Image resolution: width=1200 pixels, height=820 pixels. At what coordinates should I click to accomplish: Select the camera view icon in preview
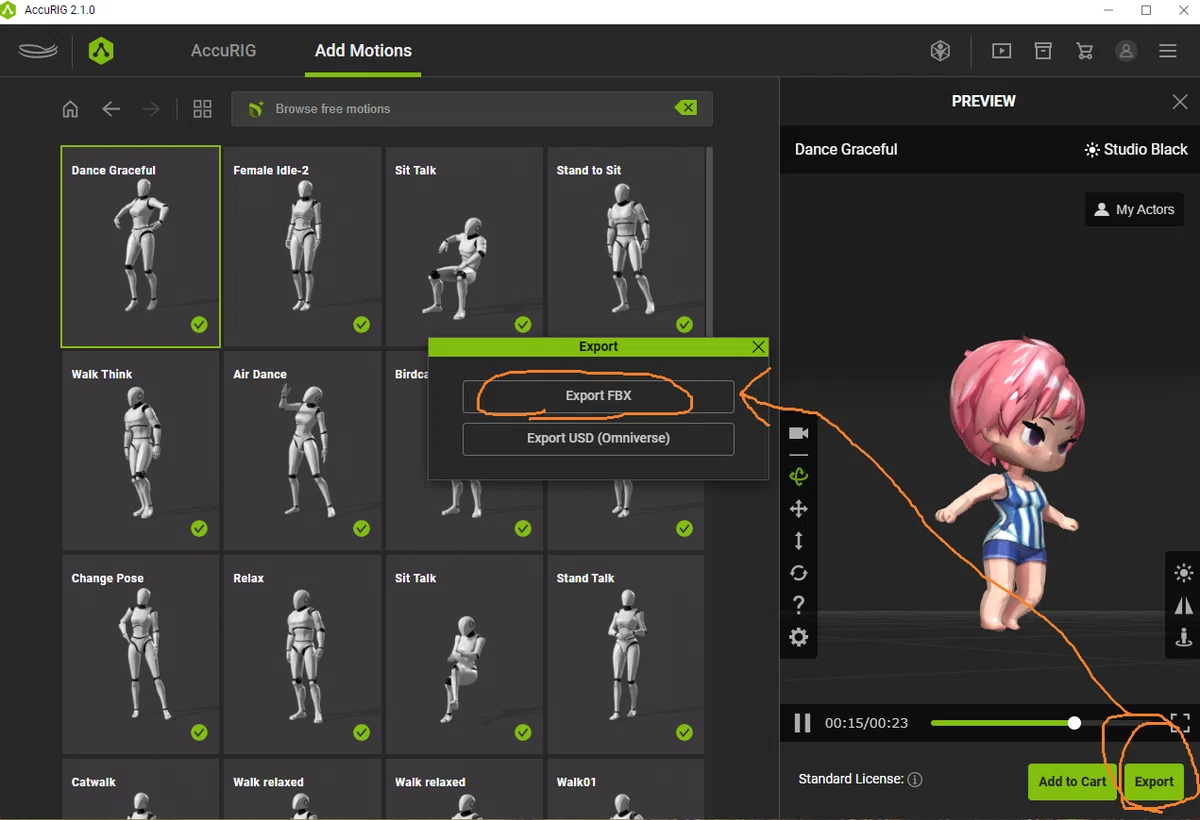798,433
